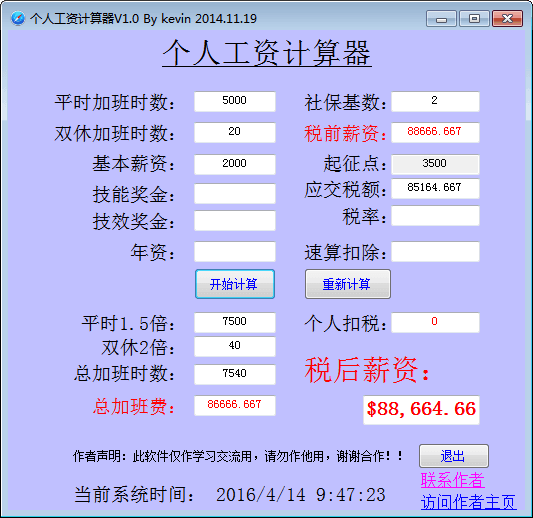Click the 基本薪资 input field
Screen dimensions: 533x518
(x=235, y=165)
